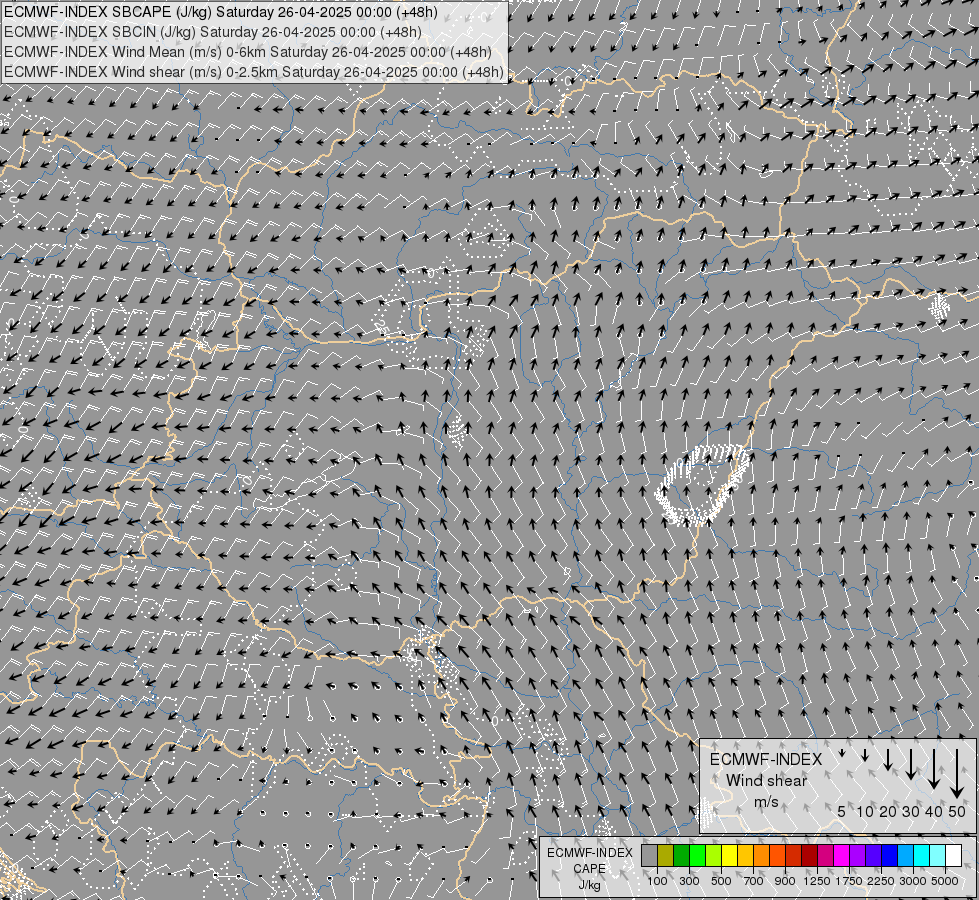This screenshot has height=900, width=979.
Task: Pick the dark green CAPE legend swatch
Action: 681,855
